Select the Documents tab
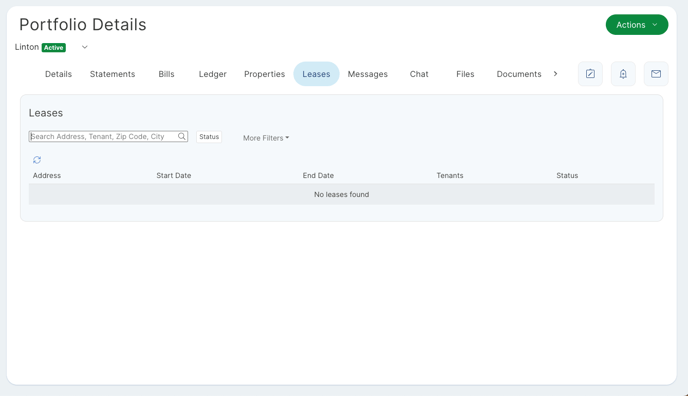The height and width of the screenshot is (396, 688). [519, 74]
